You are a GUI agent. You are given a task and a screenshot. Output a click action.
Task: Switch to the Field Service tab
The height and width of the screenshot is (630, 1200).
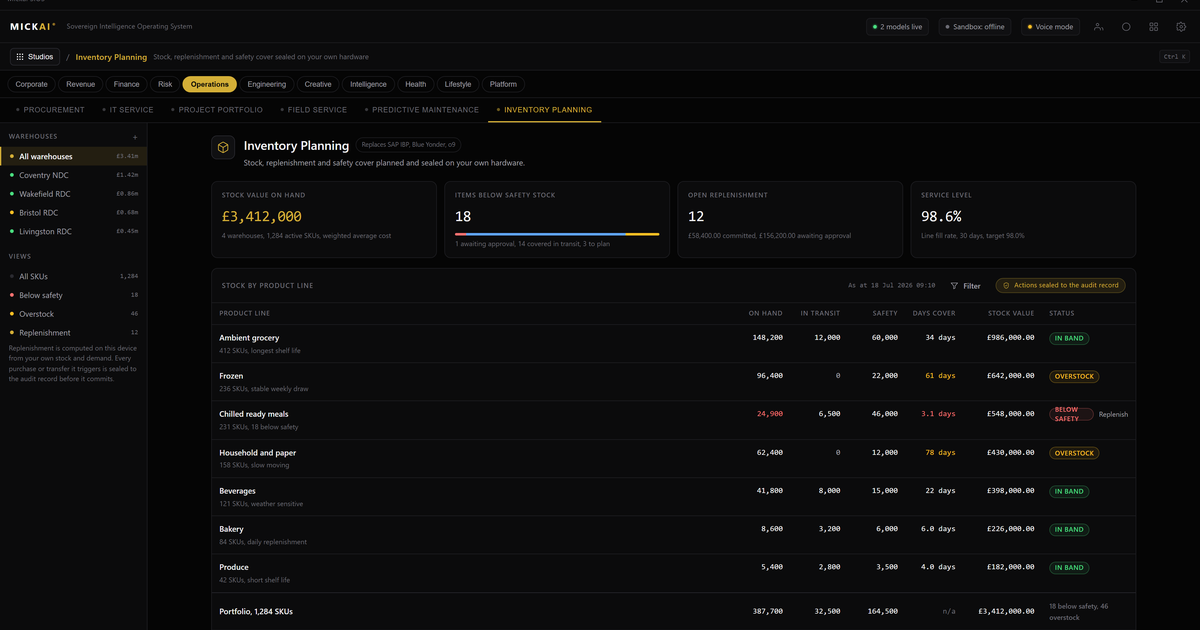[x=314, y=110]
